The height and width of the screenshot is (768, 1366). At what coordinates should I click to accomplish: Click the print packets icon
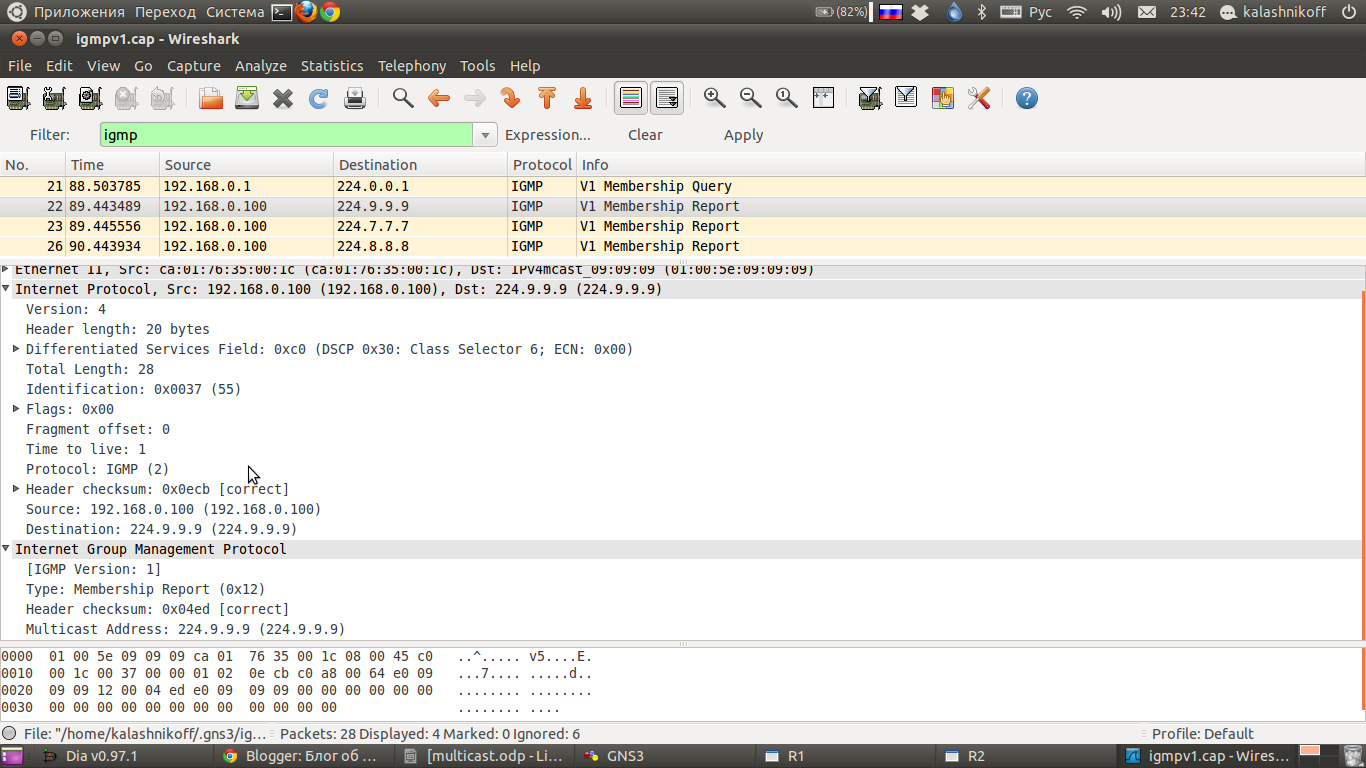click(355, 98)
